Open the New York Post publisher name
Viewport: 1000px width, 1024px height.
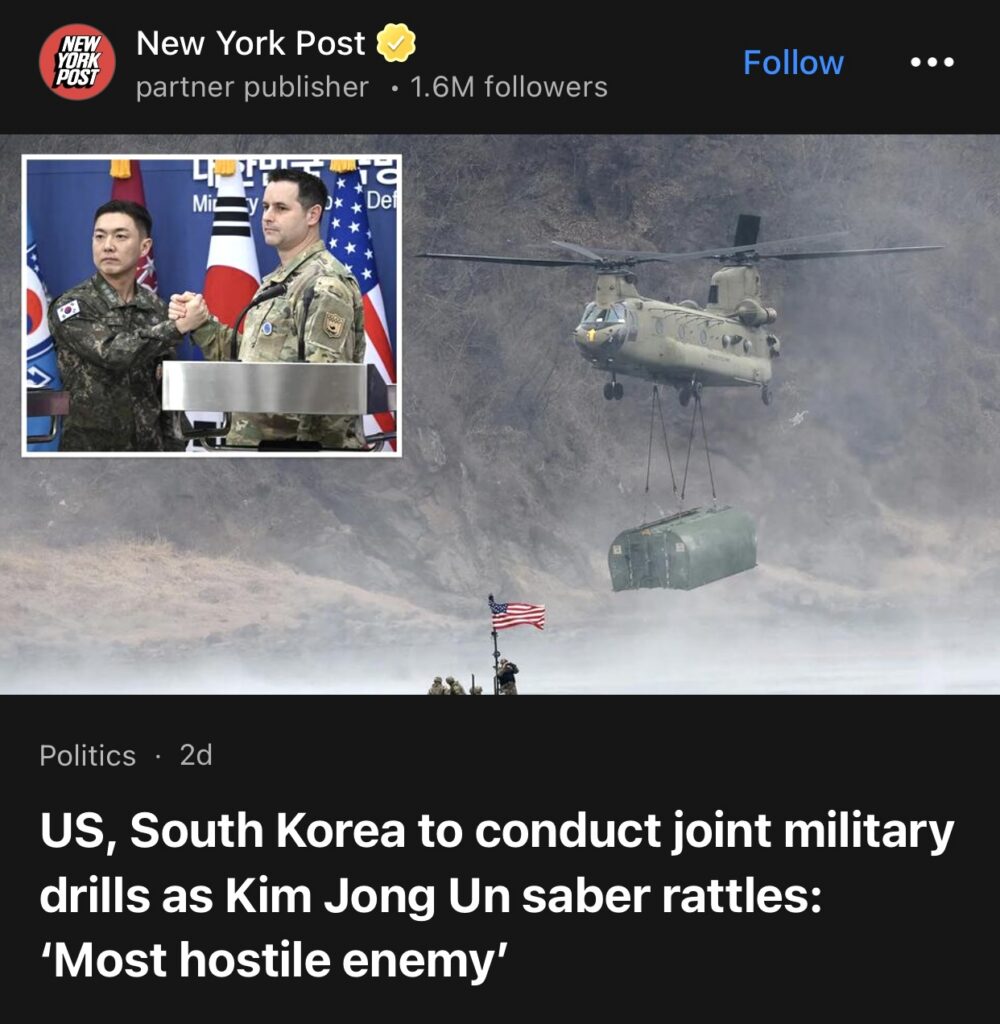(x=250, y=44)
